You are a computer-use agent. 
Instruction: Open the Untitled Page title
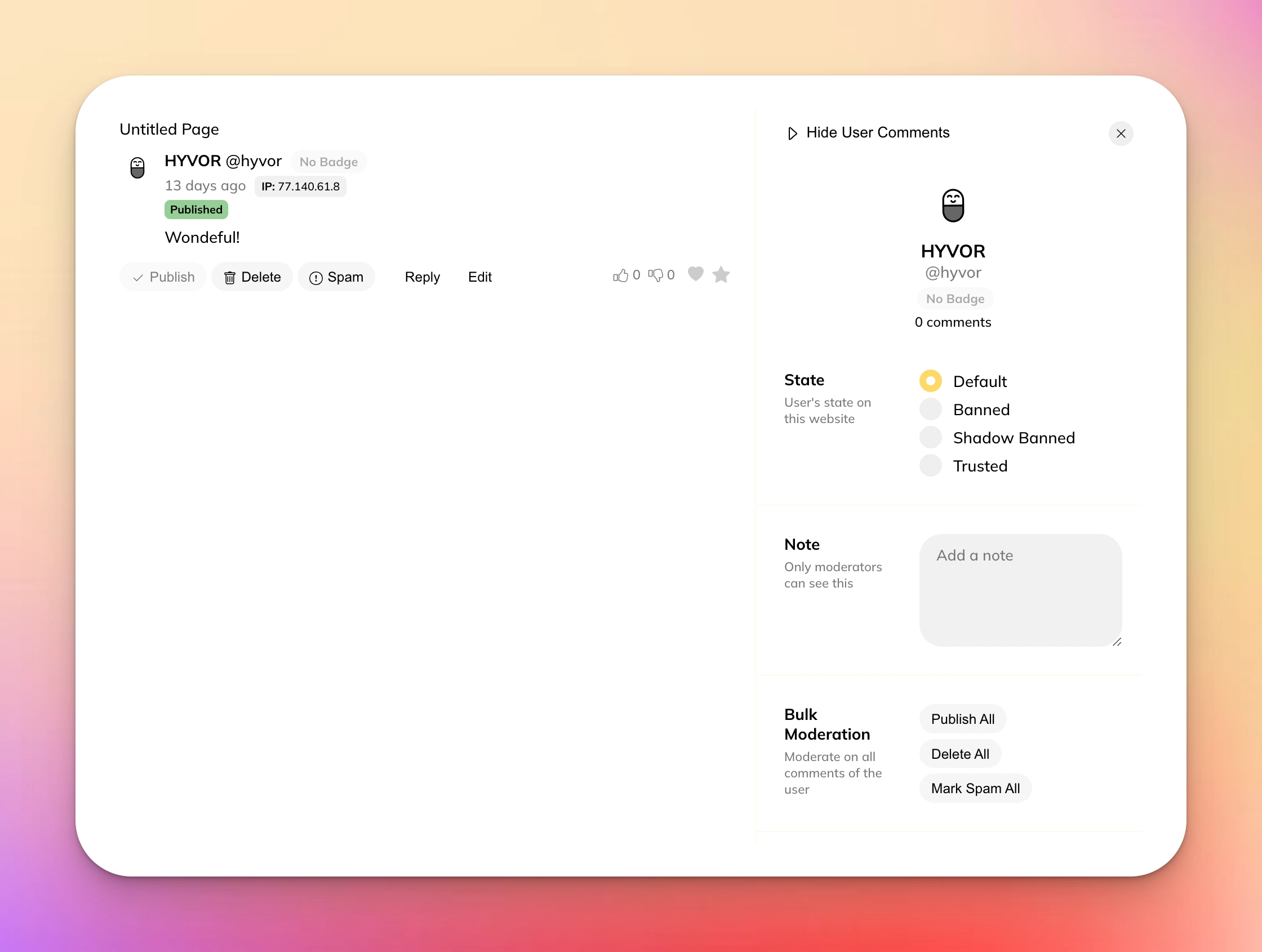point(170,130)
